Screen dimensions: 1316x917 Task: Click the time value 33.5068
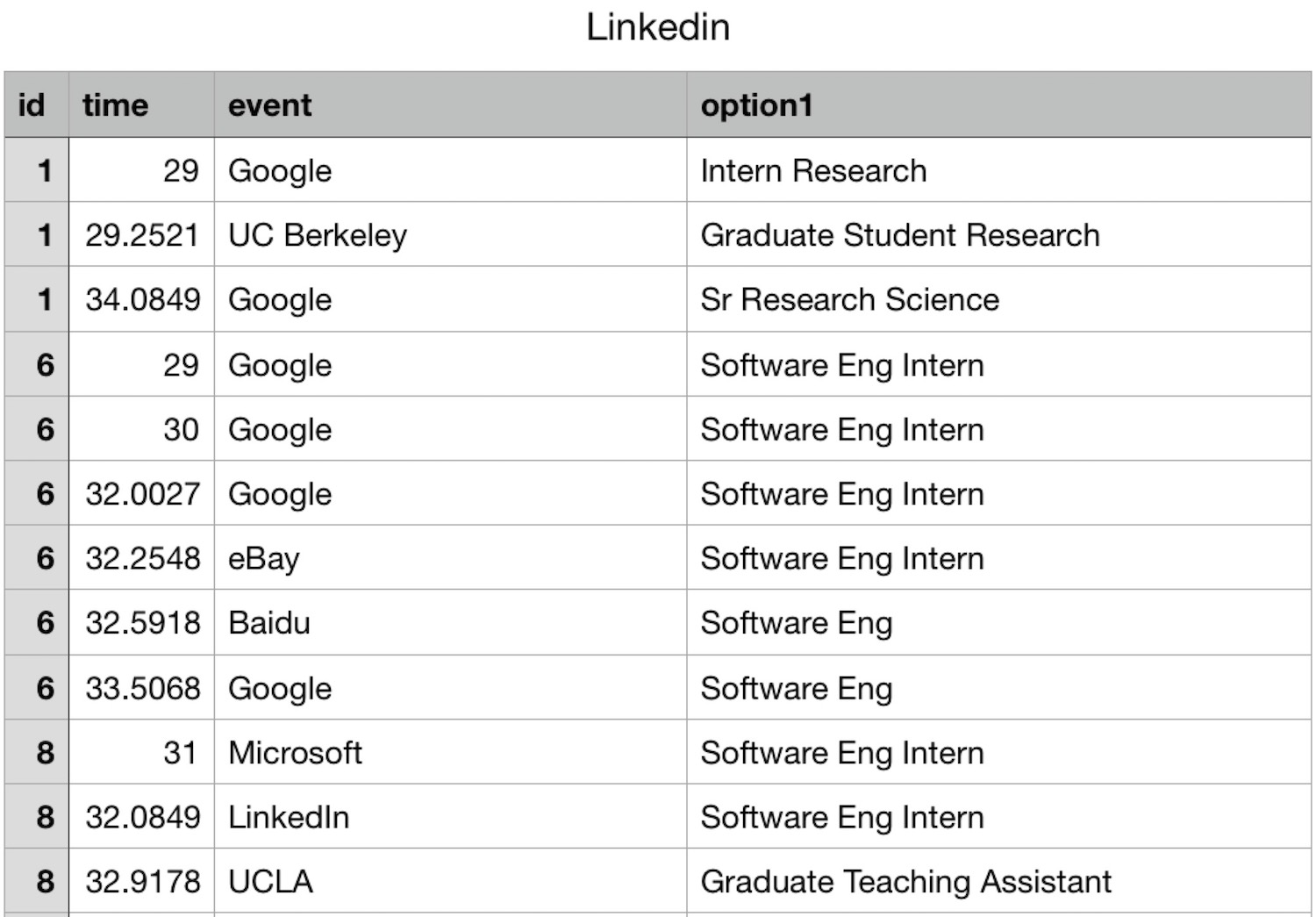(143, 688)
